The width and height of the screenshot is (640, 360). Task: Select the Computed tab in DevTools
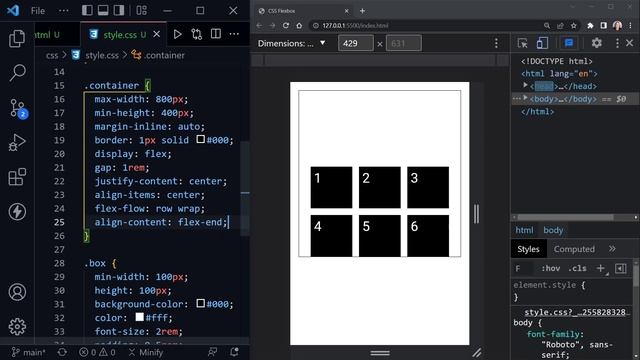574,249
